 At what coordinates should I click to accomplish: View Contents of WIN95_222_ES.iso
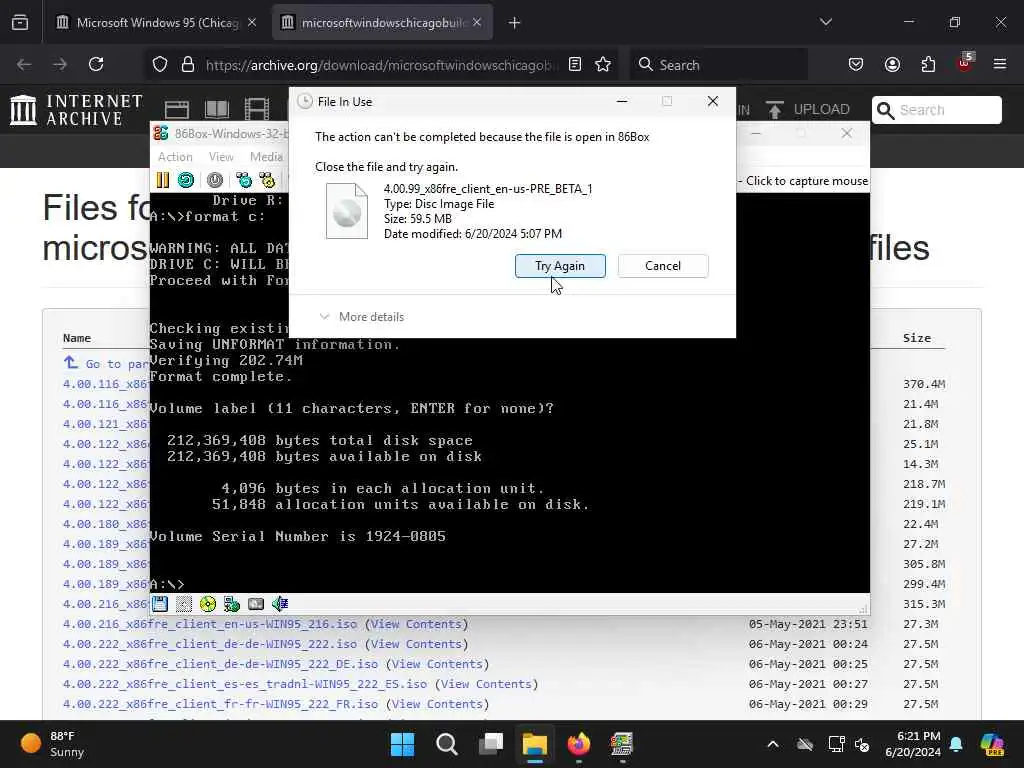(486, 684)
